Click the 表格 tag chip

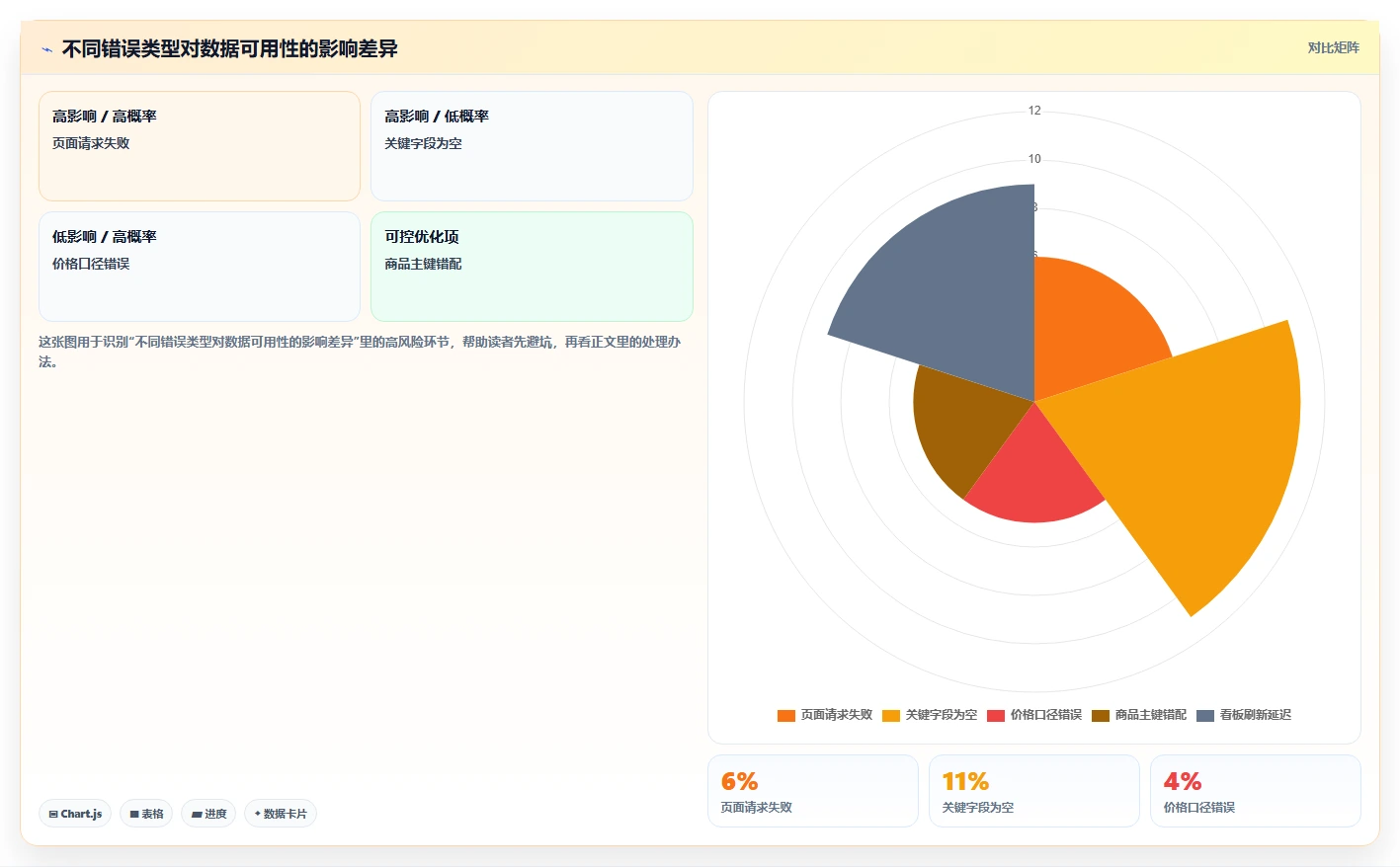click(146, 814)
